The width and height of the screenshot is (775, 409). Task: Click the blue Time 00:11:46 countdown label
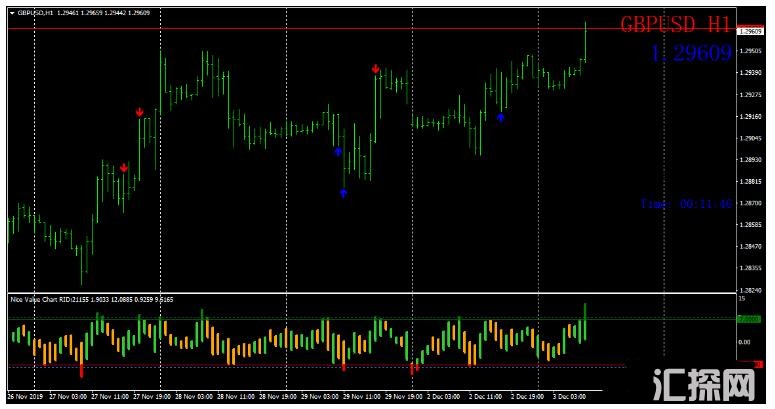click(686, 203)
